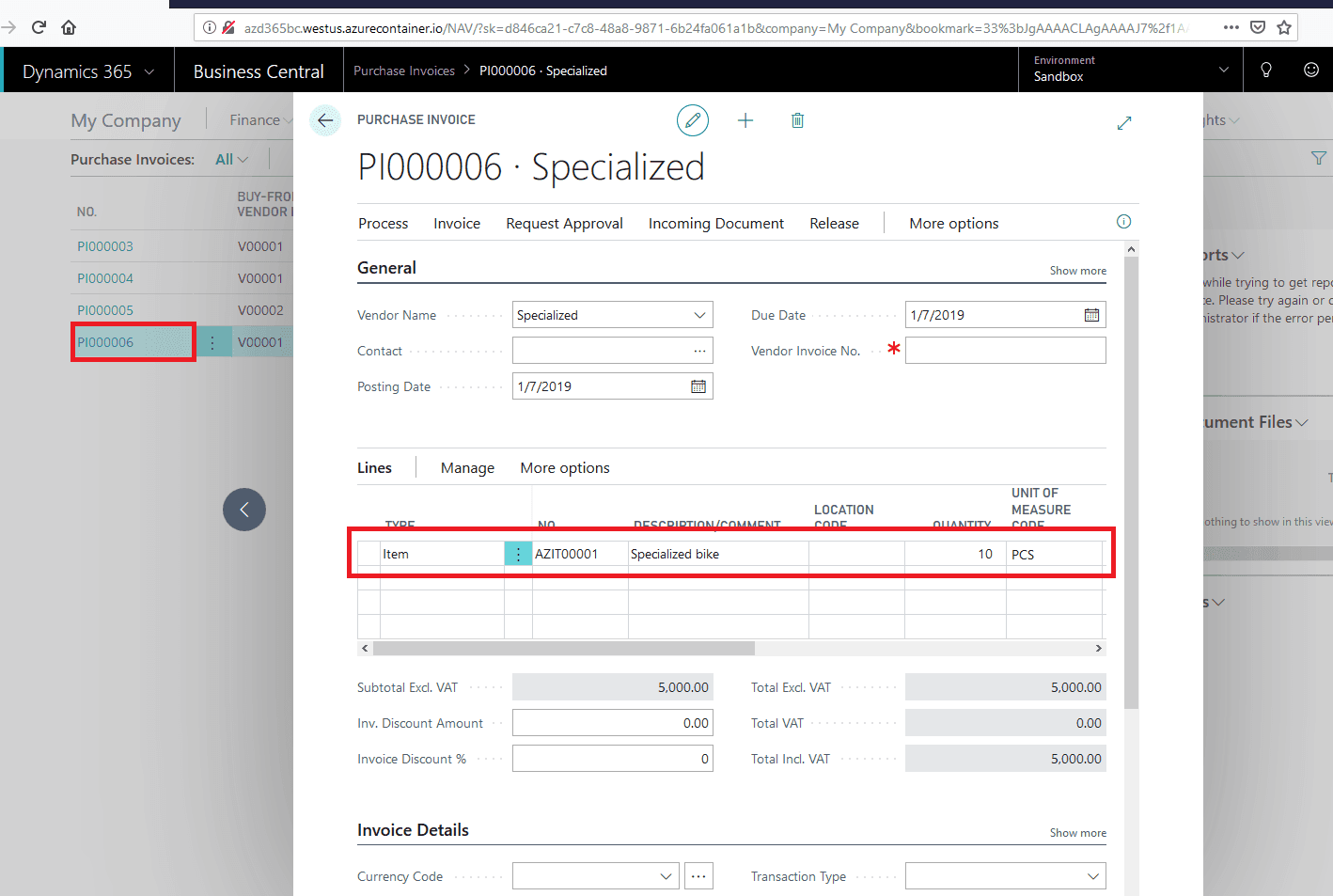Open the Incoming Document menu
Viewport: 1333px width, 896px height.
coord(716,224)
